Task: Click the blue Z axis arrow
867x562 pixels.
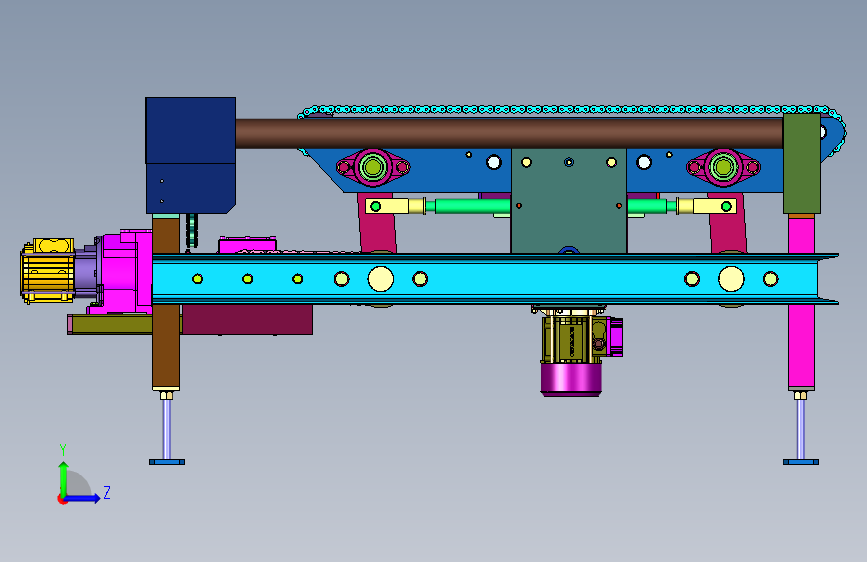Action: [x=82, y=498]
